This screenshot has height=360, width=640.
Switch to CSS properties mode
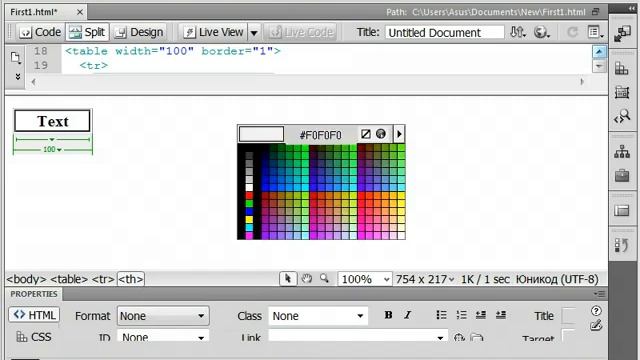[x=34, y=337]
